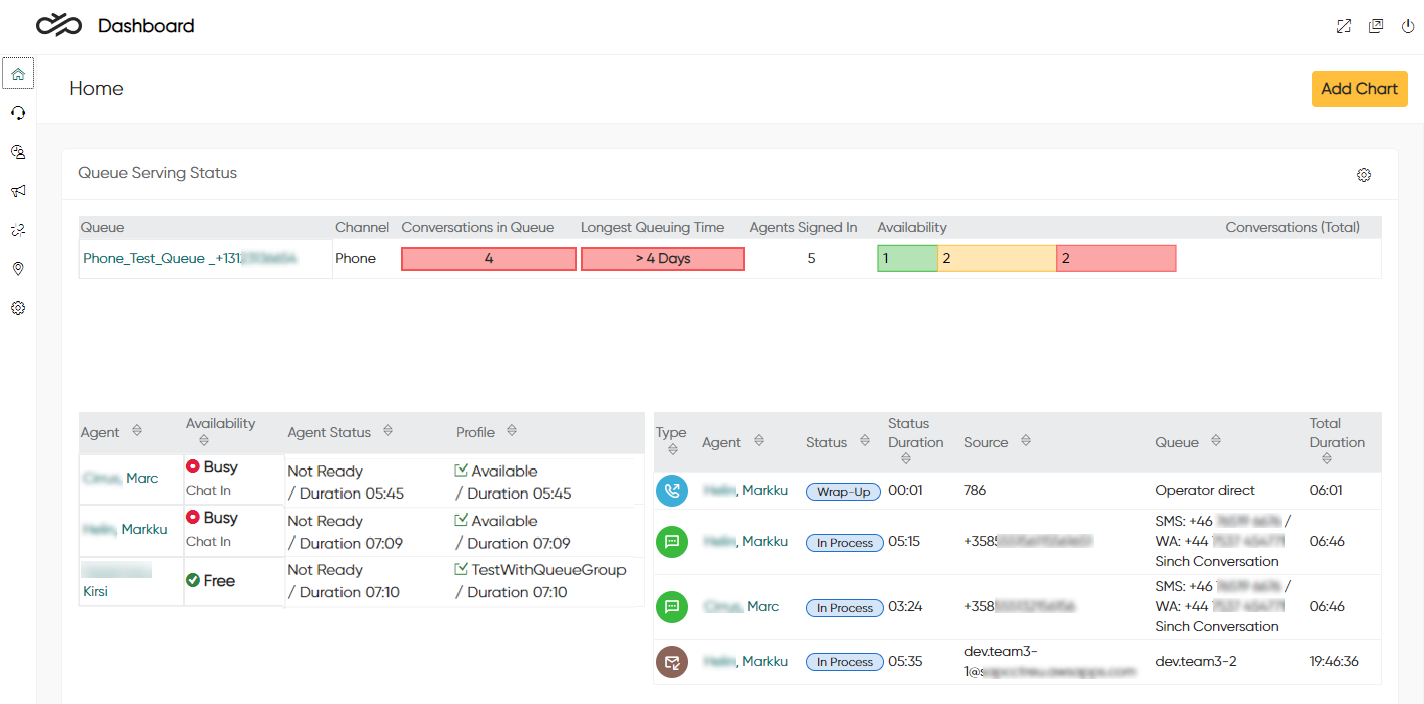This screenshot has width=1424, height=704.
Task: Click red Busy icon in Markku's row
Action: (x=193, y=517)
